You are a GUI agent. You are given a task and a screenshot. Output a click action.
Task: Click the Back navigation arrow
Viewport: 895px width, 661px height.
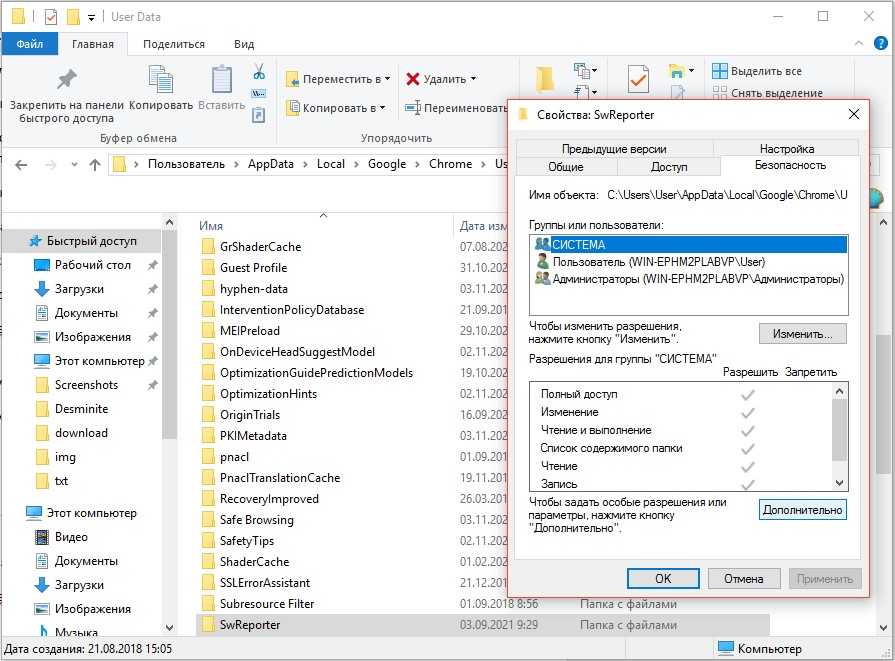(21, 165)
